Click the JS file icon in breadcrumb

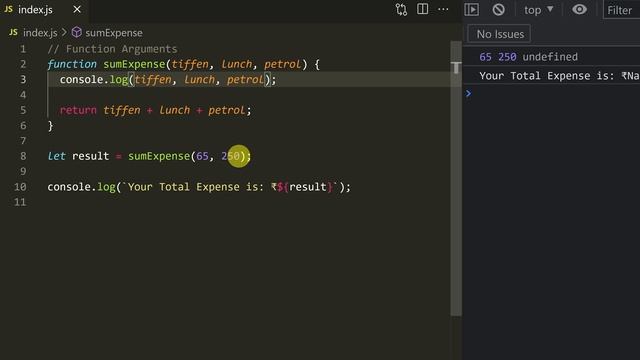(x=13, y=32)
